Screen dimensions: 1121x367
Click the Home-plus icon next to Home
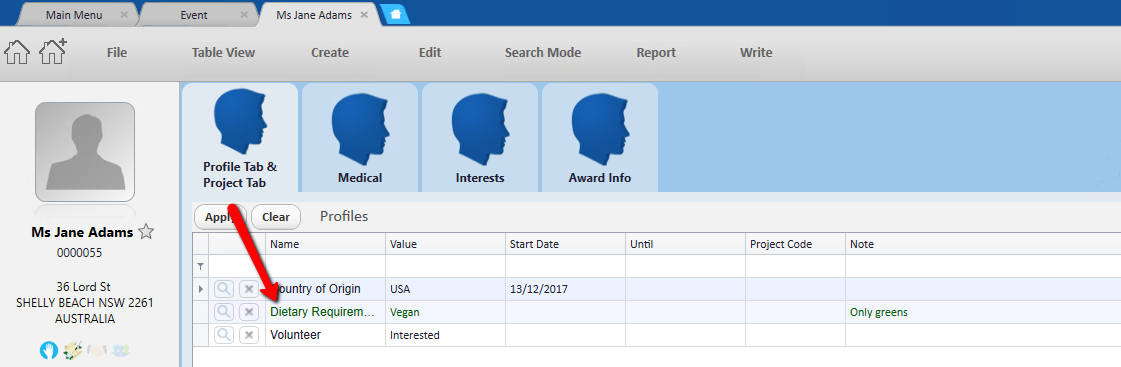point(53,52)
